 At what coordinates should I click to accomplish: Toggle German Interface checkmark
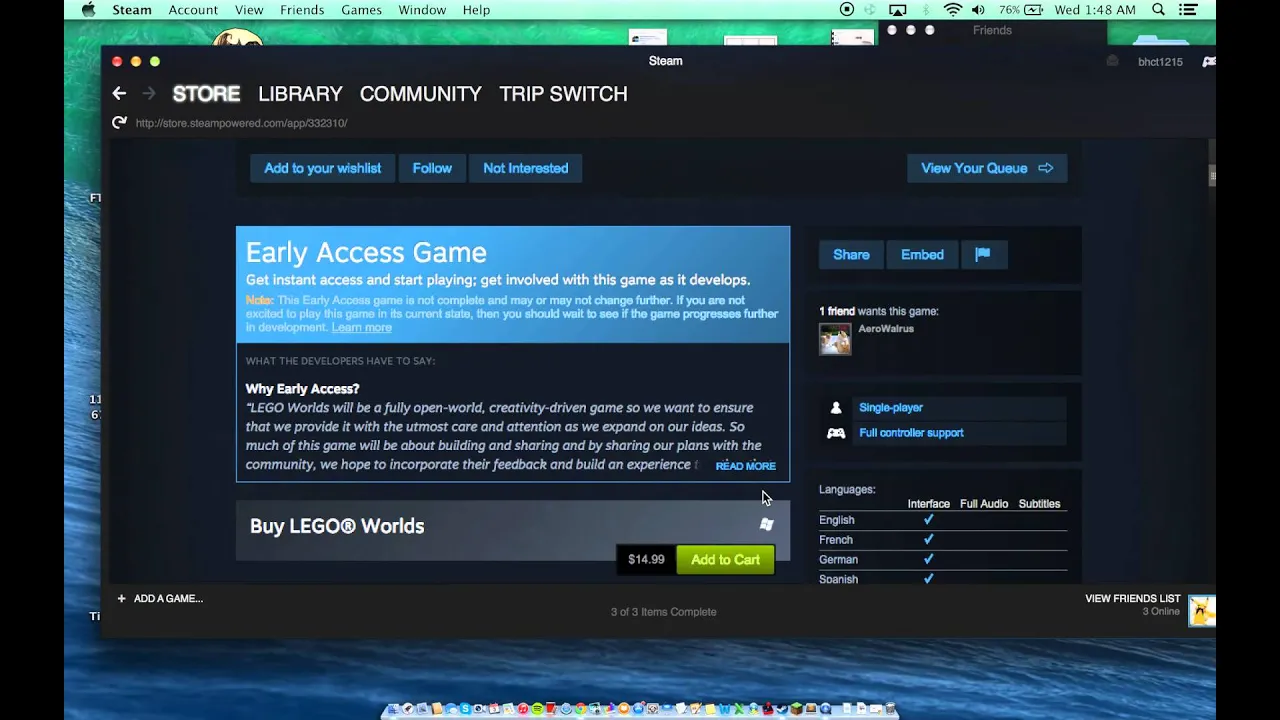point(928,560)
